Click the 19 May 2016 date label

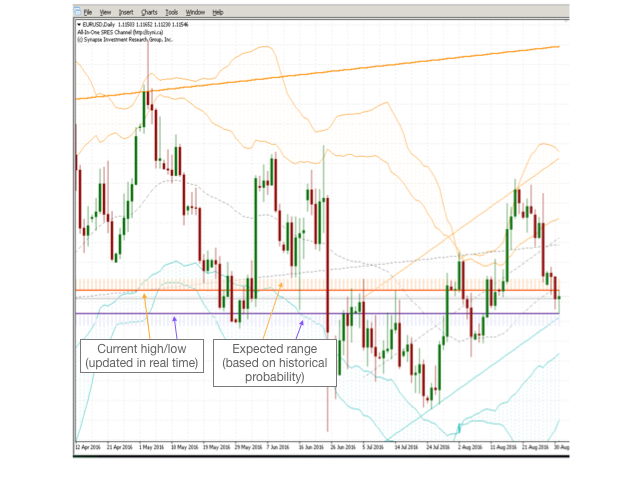tap(217, 447)
